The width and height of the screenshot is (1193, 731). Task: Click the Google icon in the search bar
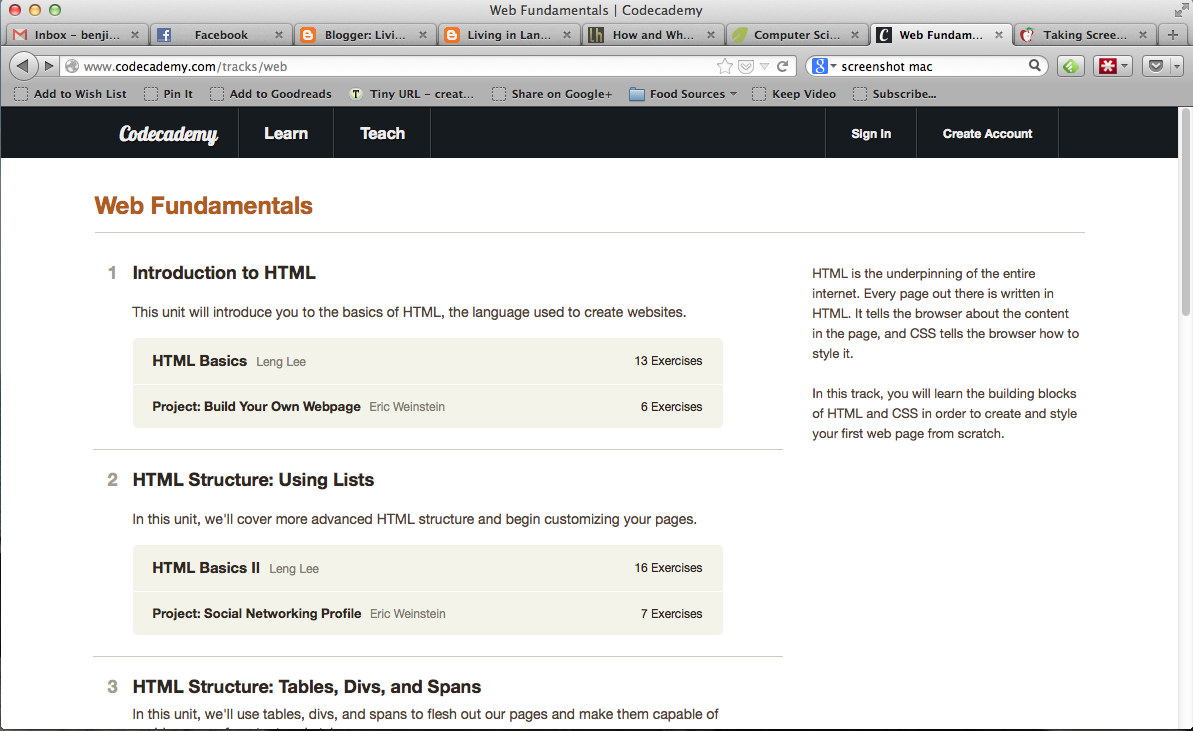pos(819,65)
